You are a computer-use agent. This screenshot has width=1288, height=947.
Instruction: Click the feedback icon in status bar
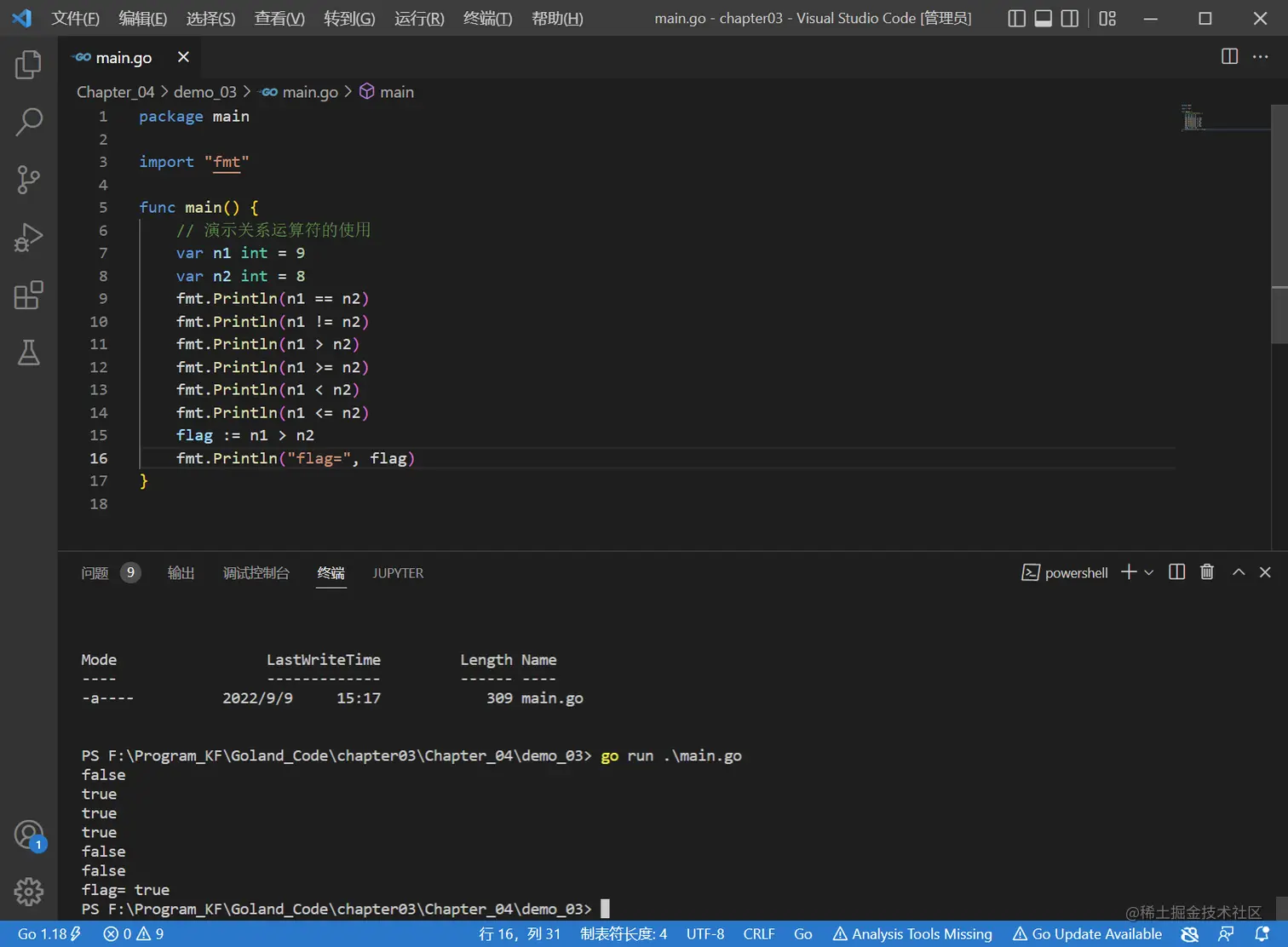point(1226,934)
